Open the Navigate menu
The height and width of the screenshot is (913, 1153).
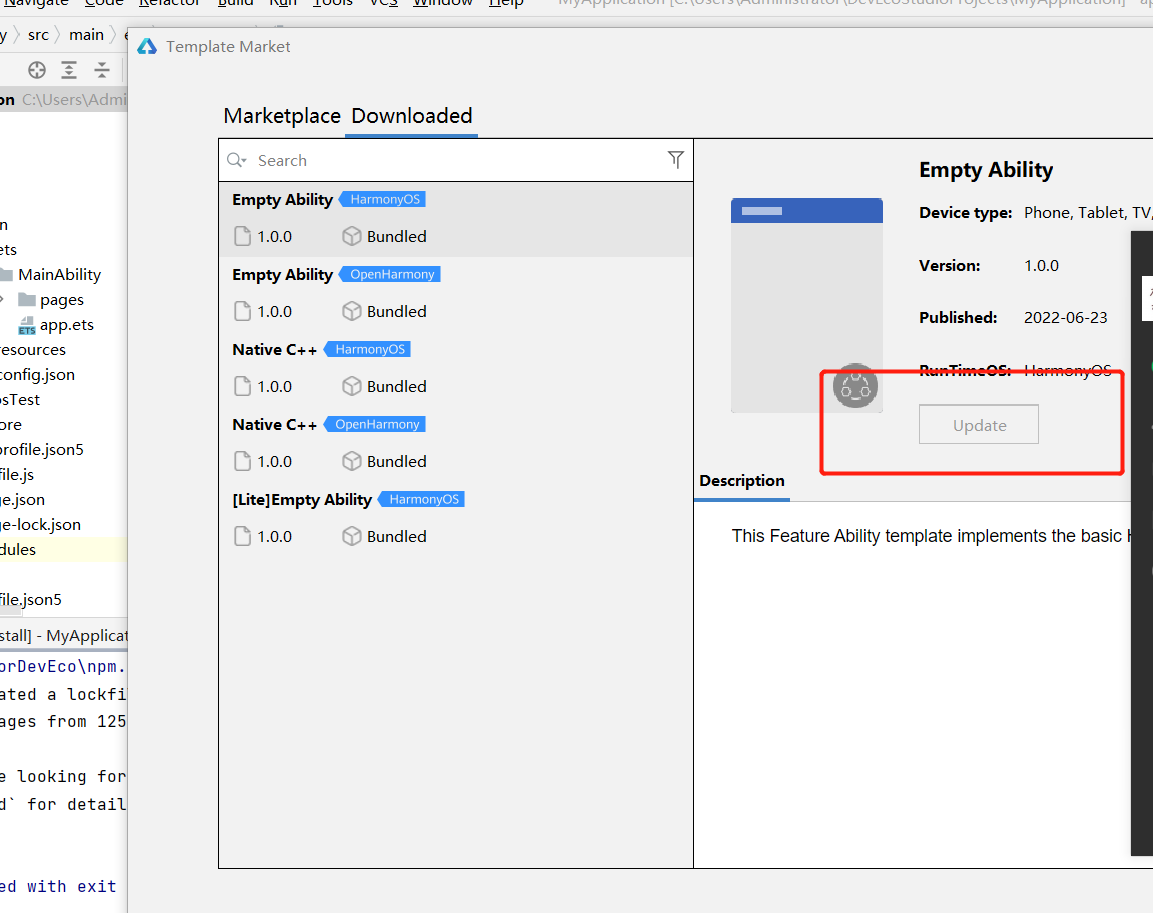click(x=36, y=3)
